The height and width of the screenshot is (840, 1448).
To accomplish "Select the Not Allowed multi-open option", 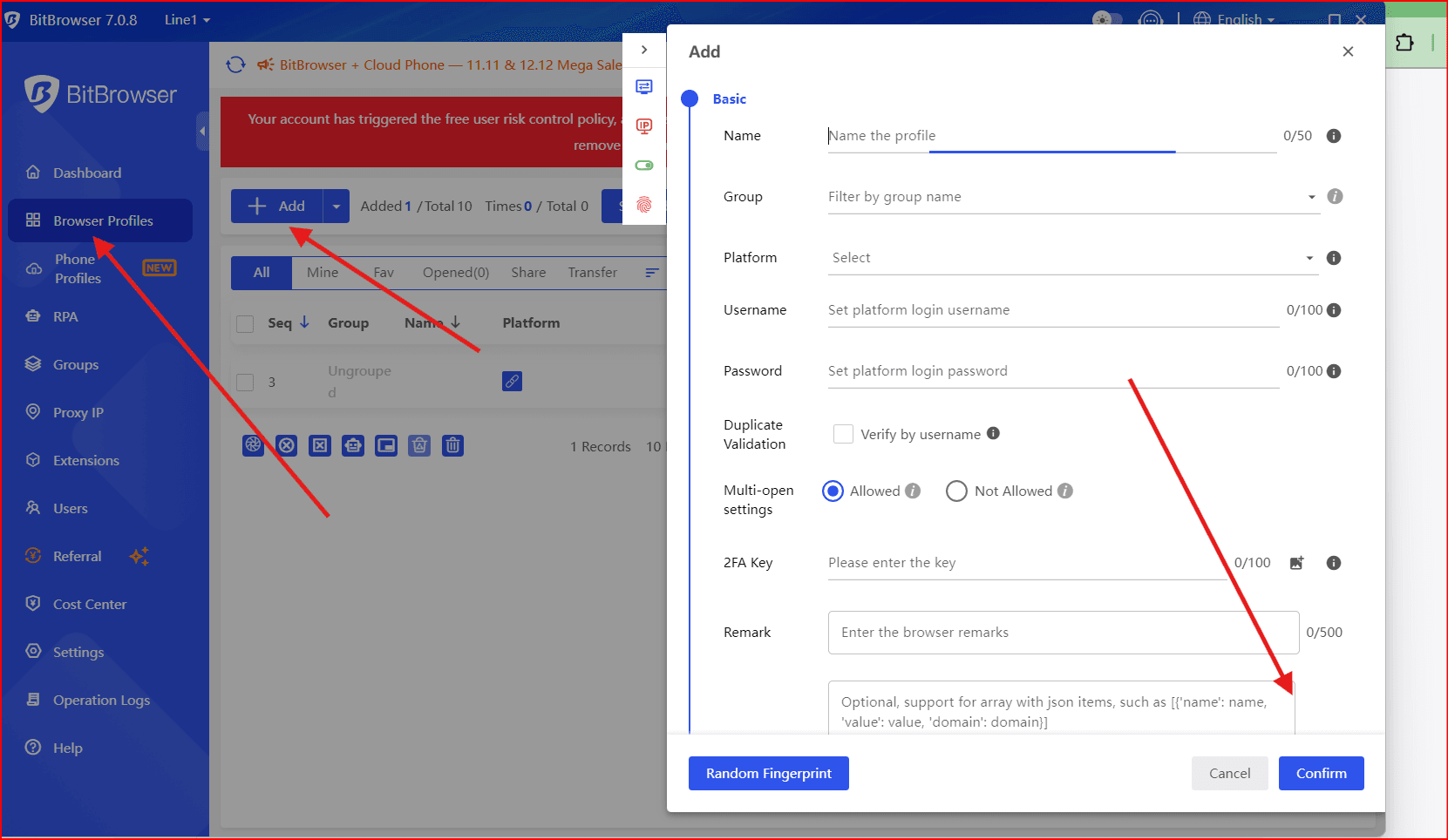I will [x=956, y=491].
